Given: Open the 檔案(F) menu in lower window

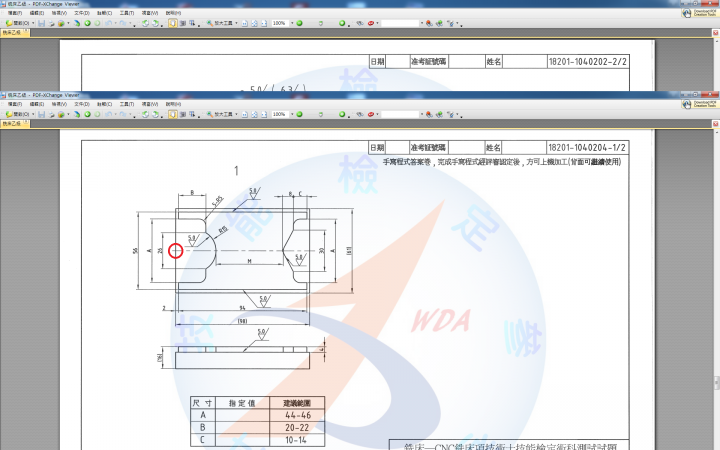Looking at the screenshot, I should (x=15, y=104).
